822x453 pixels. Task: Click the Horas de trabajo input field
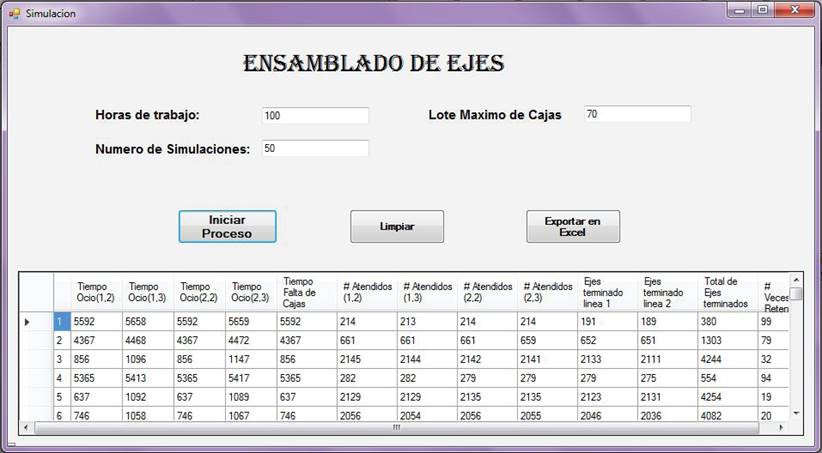315,116
